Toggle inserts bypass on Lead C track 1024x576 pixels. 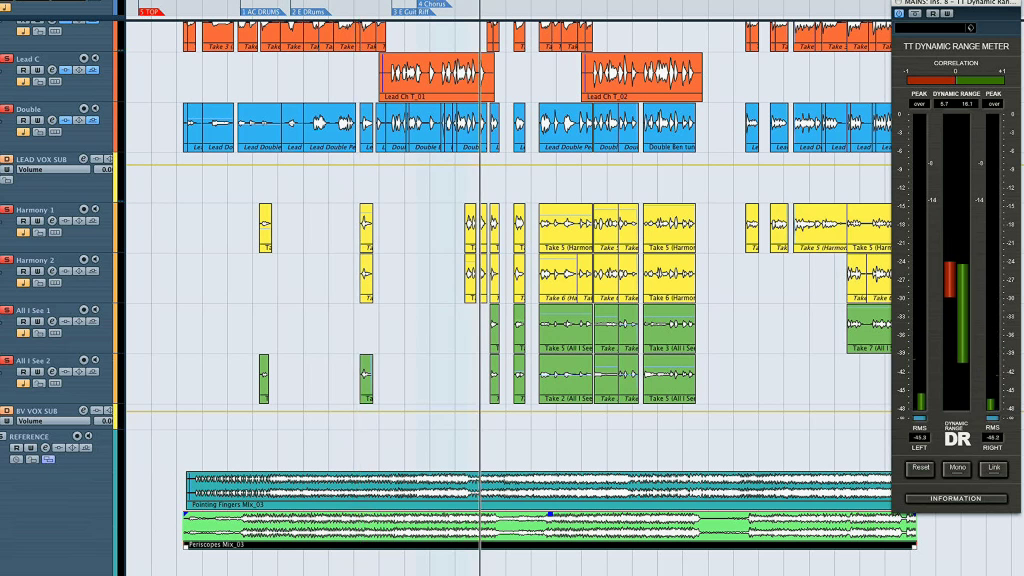pyautogui.click(x=65, y=70)
